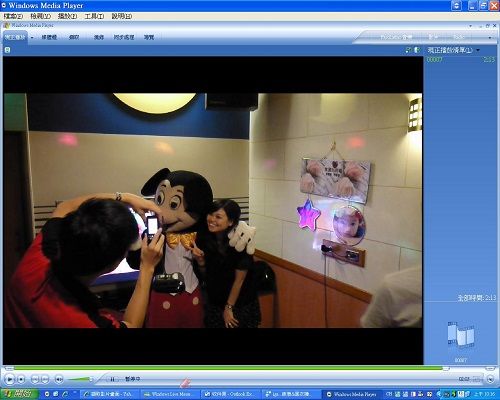The height and width of the screenshot is (400, 500).
Task: Click the CH language indicator in tray
Action: [389, 394]
